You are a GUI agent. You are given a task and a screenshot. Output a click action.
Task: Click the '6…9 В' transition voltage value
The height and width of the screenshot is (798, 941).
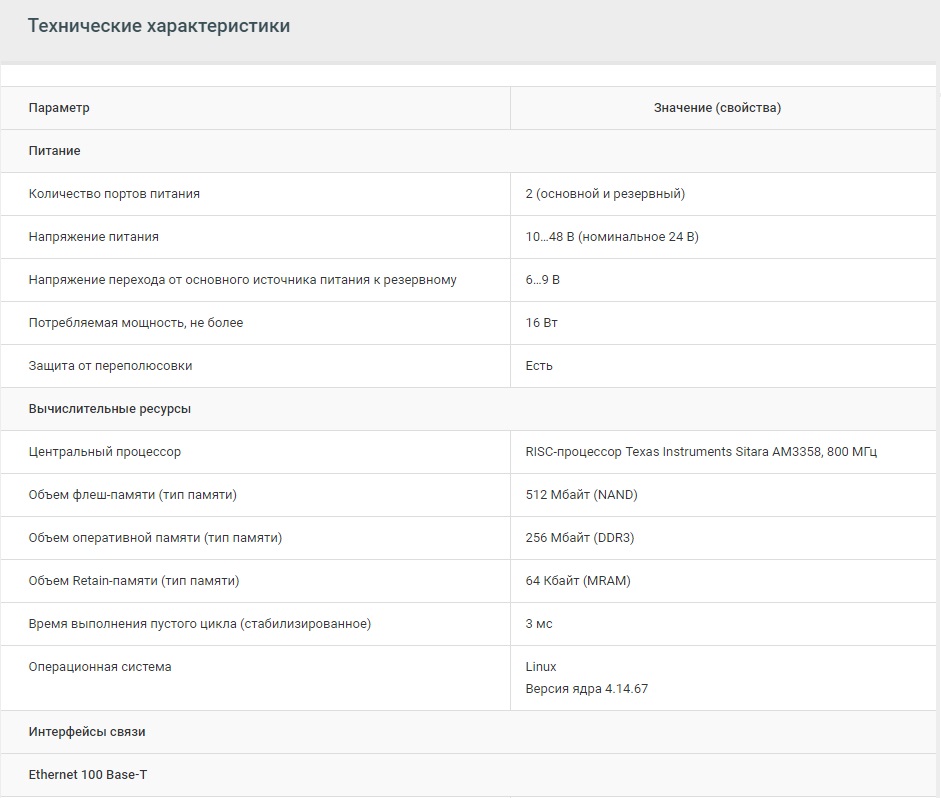543,280
